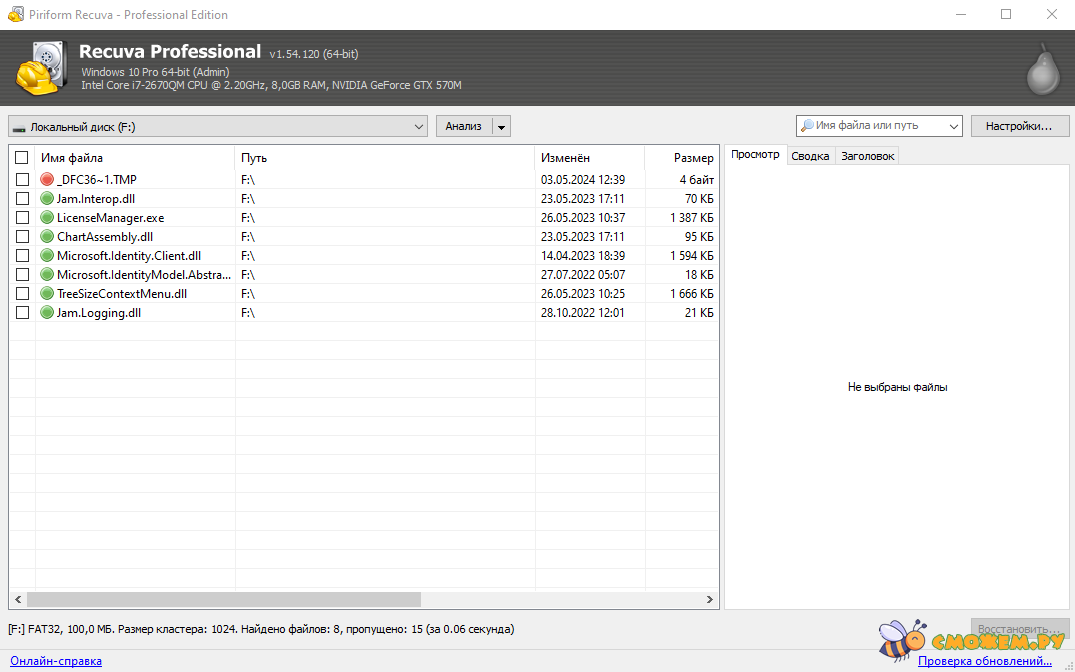Sort by the Путь column header
The height and width of the screenshot is (672, 1075).
point(385,158)
